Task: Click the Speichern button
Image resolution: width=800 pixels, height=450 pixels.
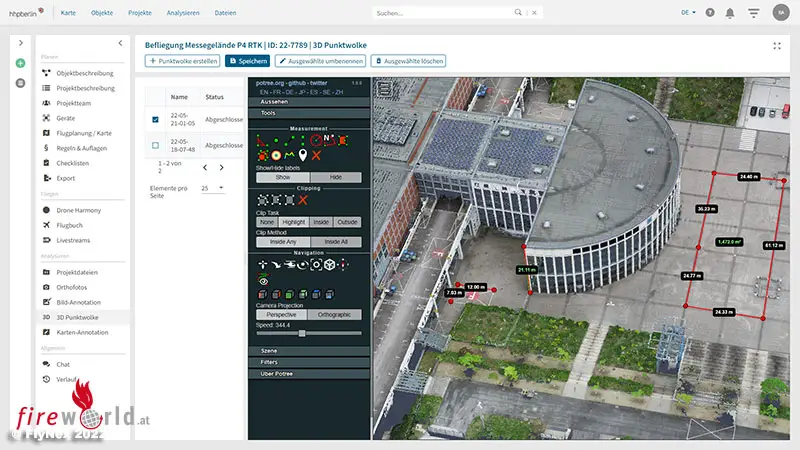Action: (247, 61)
